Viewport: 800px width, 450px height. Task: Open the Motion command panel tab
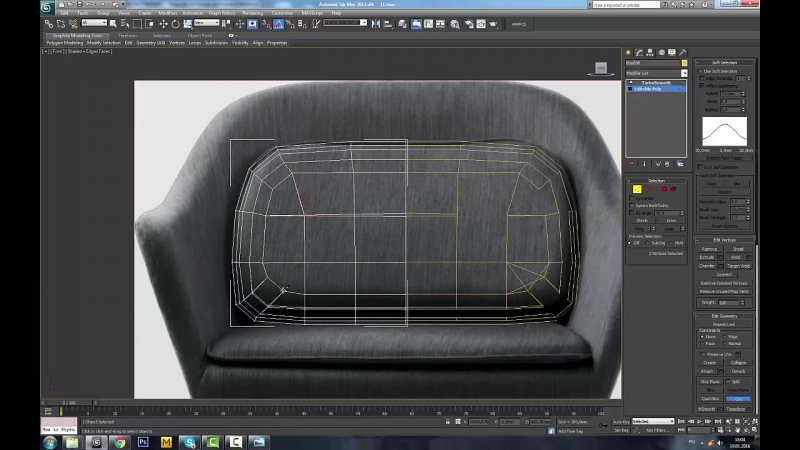point(661,53)
